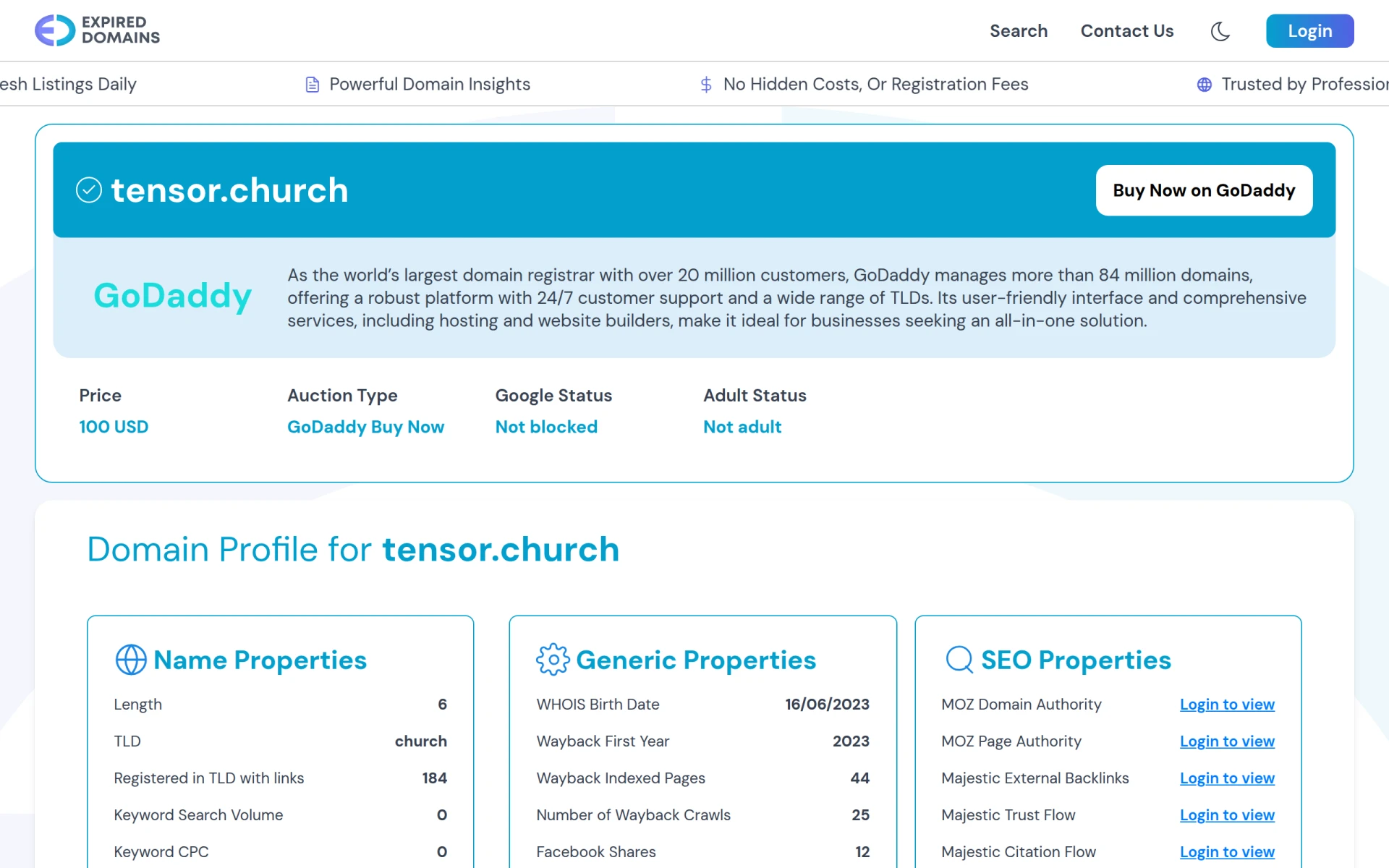Click No Hidden Costs, Or Registration Fees text
Screen dimensions: 1389x868
[875, 85]
